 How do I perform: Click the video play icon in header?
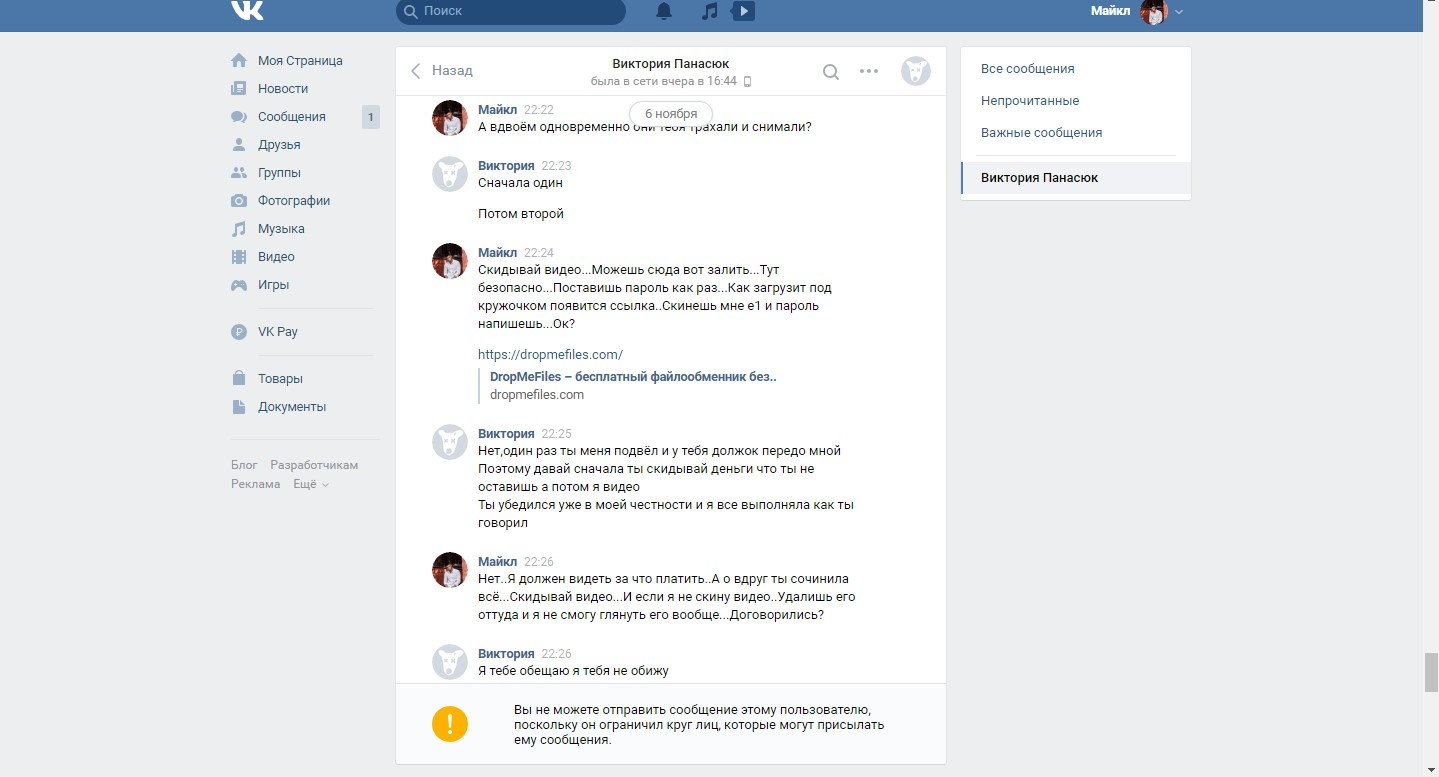pos(743,11)
